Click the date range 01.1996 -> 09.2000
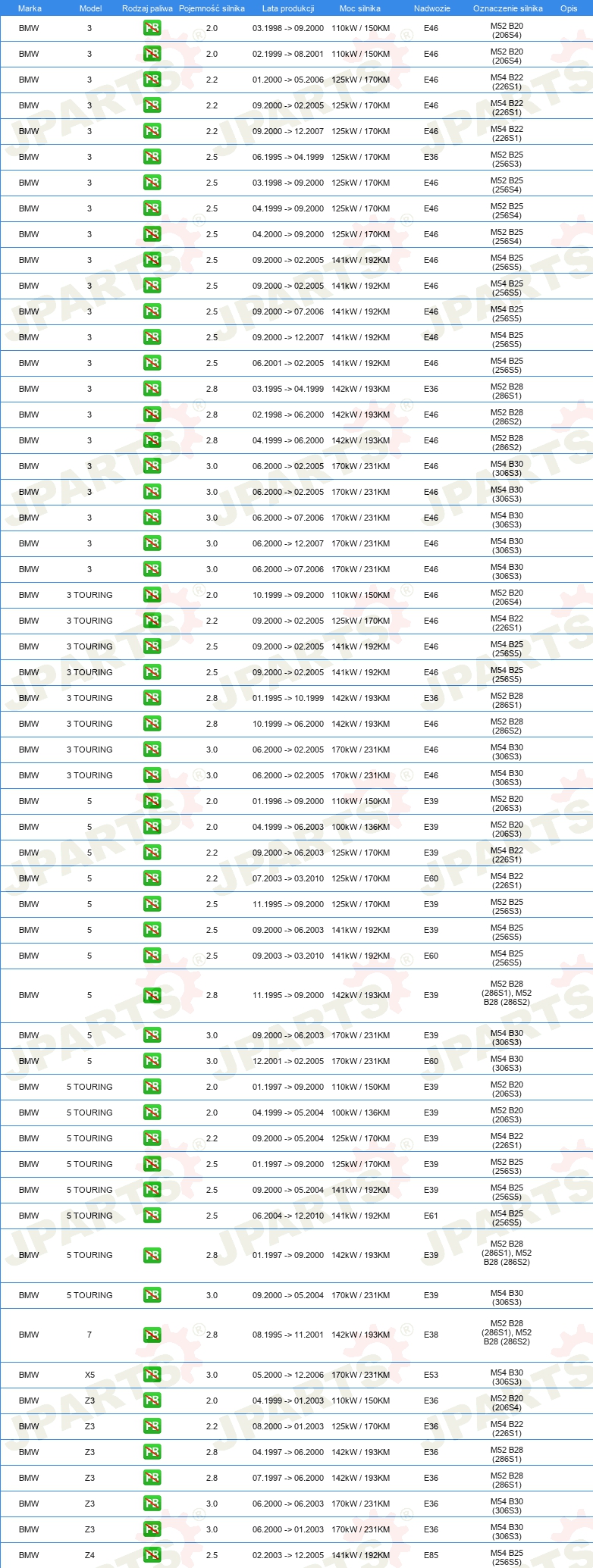 click(x=288, y=801)
